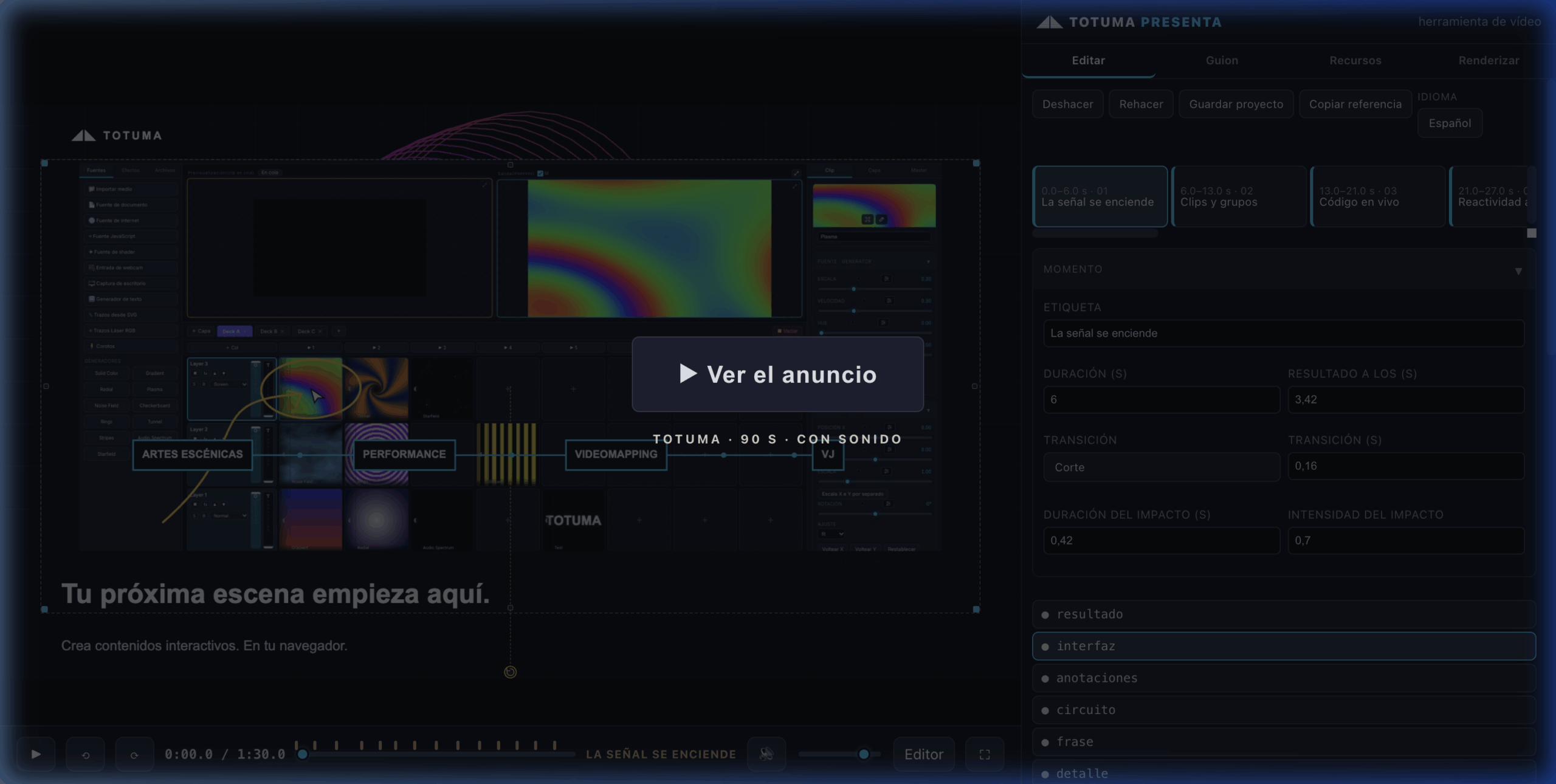The image size is (1556, 784).
Task: Open the Idioma dropdown showing Español
Action: click(x=1450, y=123)
